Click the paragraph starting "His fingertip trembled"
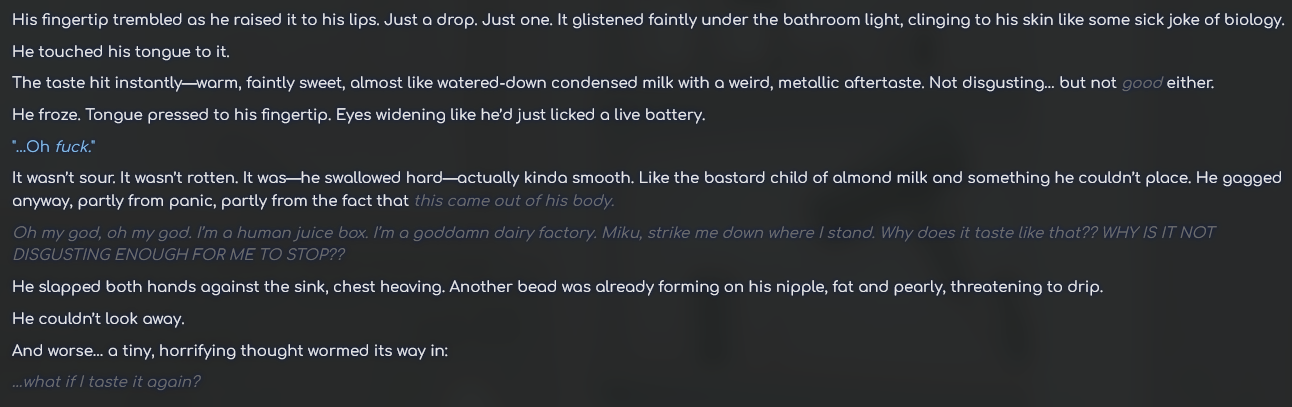1292x407 pixels. tap(648, 20)
